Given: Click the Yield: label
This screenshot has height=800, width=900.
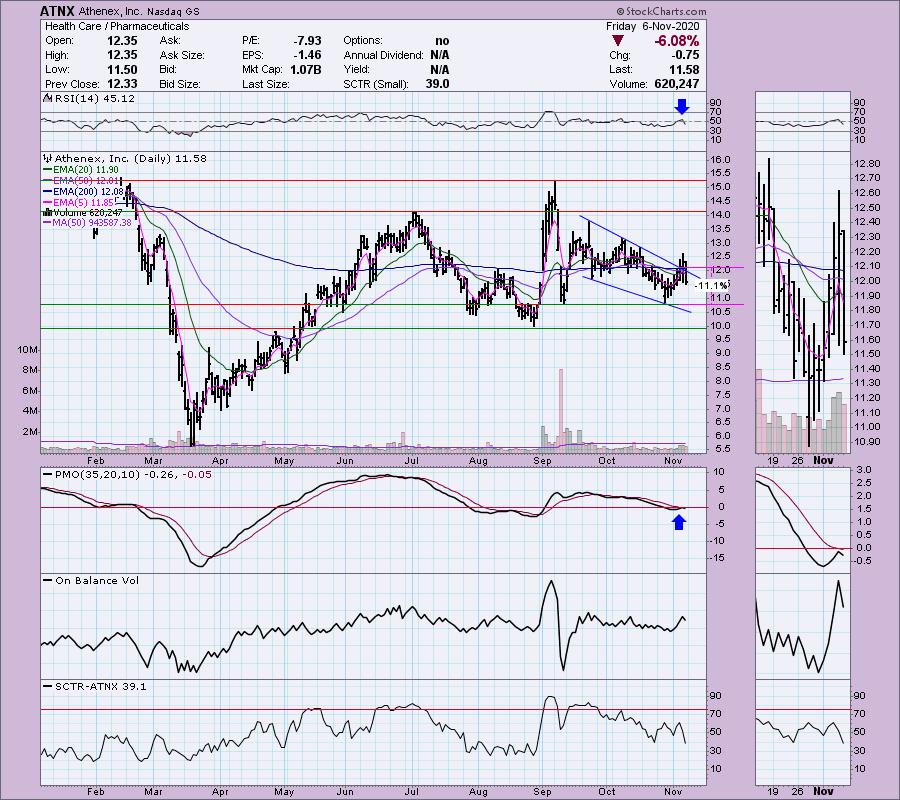Looking at the screenshot, I should (x=356, y=69).
